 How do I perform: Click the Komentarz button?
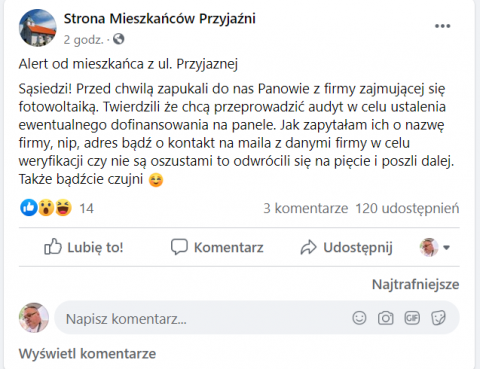217,247
